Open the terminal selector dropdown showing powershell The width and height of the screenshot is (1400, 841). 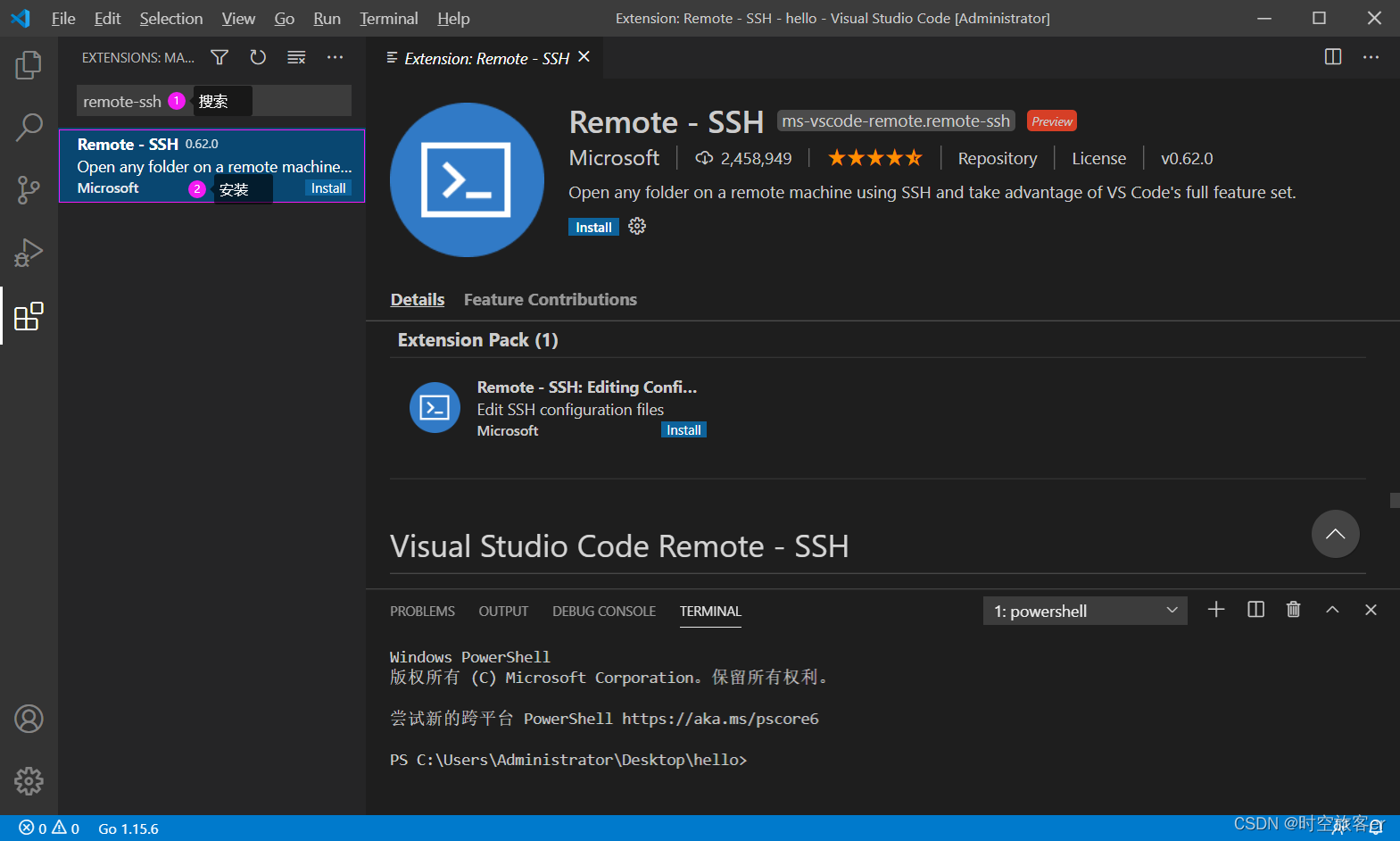coord(1085,611)
